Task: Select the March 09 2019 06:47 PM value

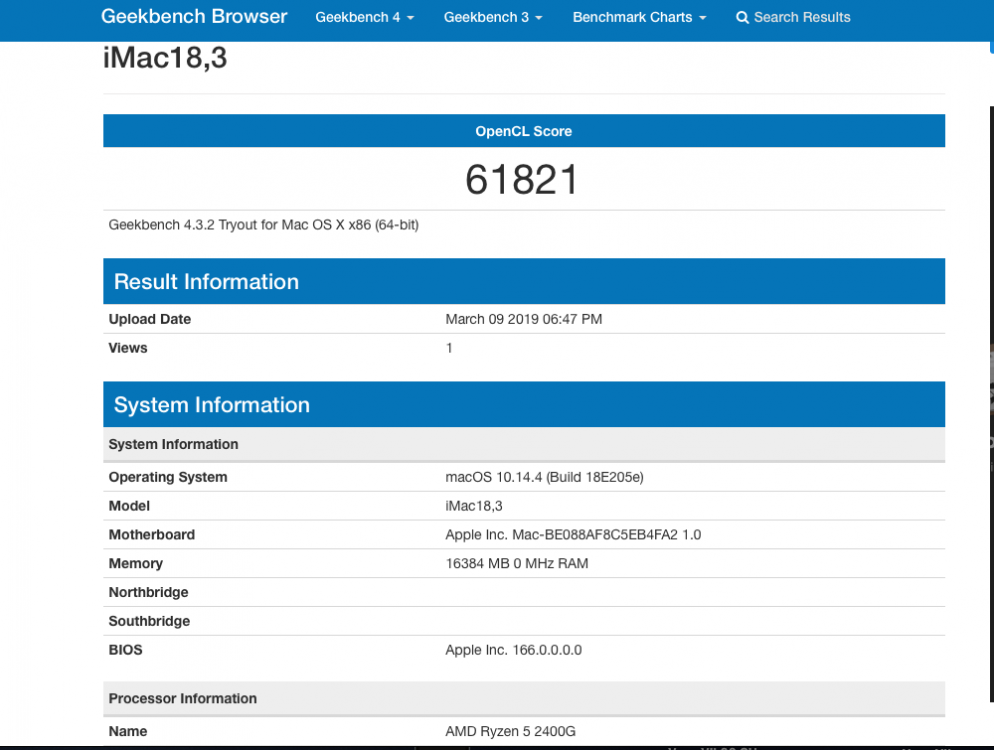Action: pyautogui.click(x=524, y=319)
